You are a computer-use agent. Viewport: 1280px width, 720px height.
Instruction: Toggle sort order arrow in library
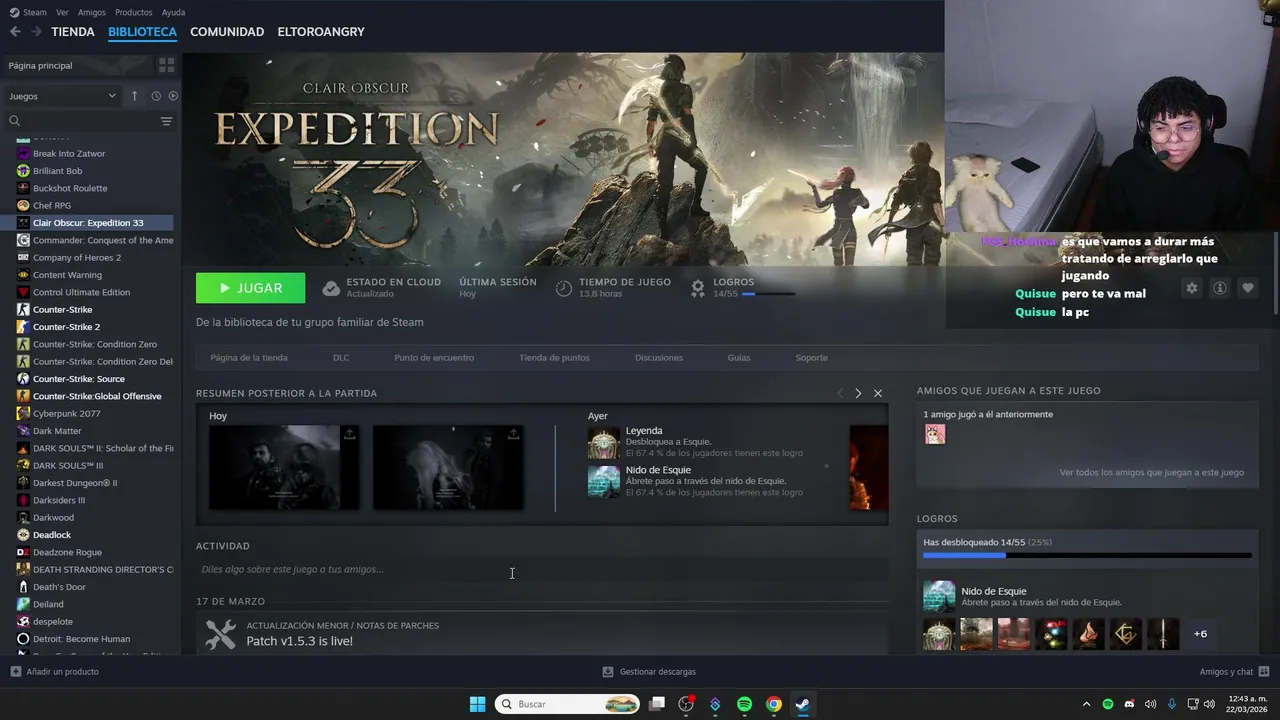(x=134, y=96)
